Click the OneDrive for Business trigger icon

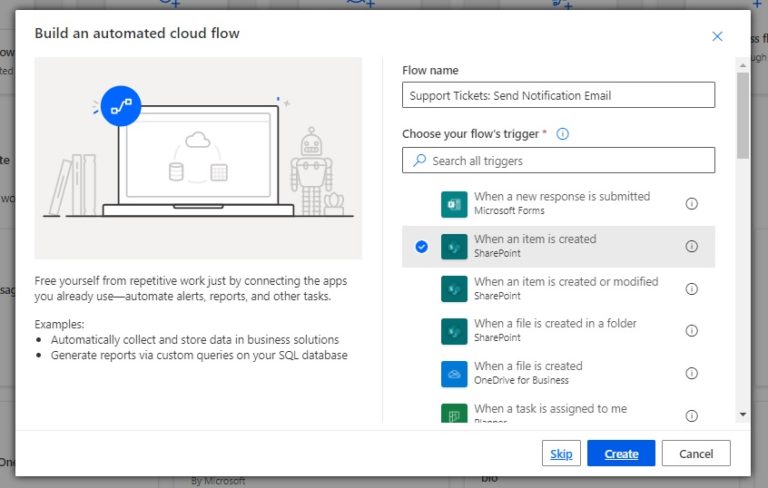(x=454, y=374)
